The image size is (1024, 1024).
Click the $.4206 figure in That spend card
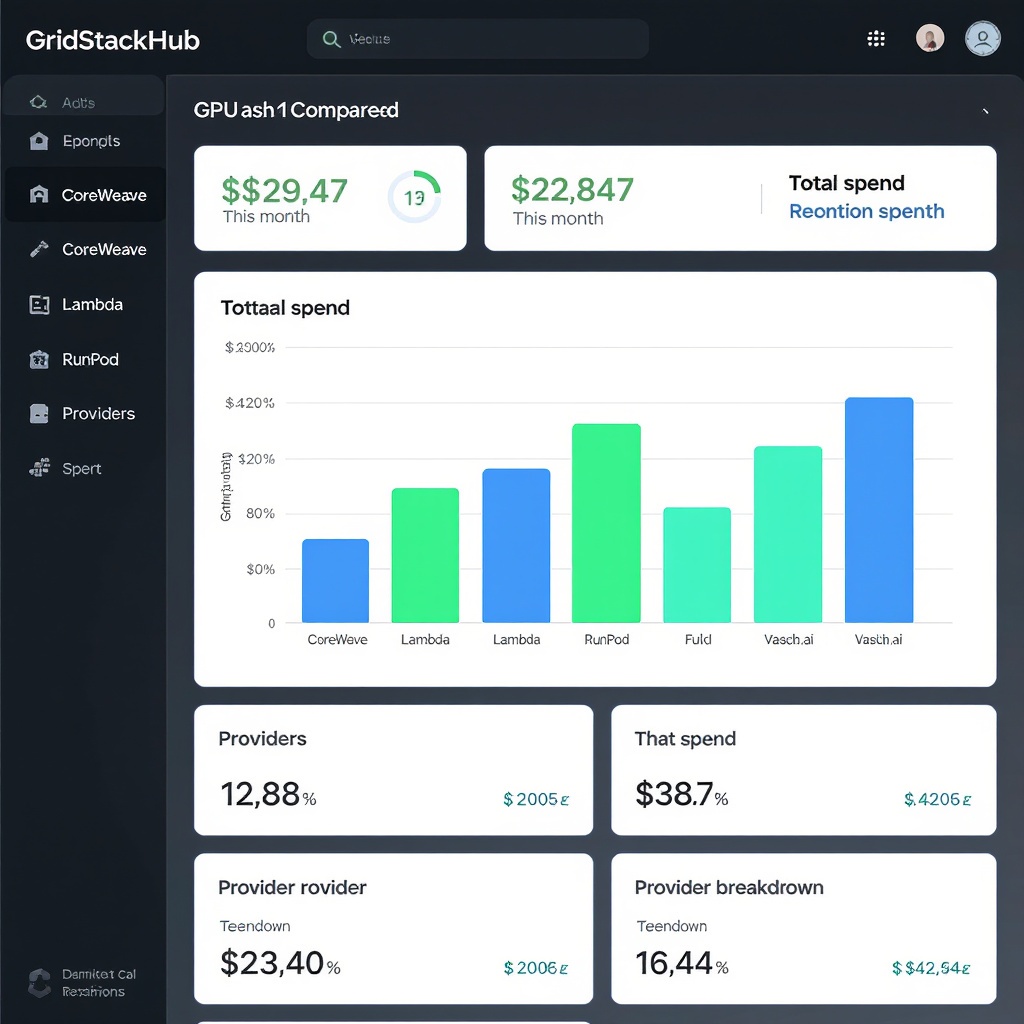click(937, 799)
